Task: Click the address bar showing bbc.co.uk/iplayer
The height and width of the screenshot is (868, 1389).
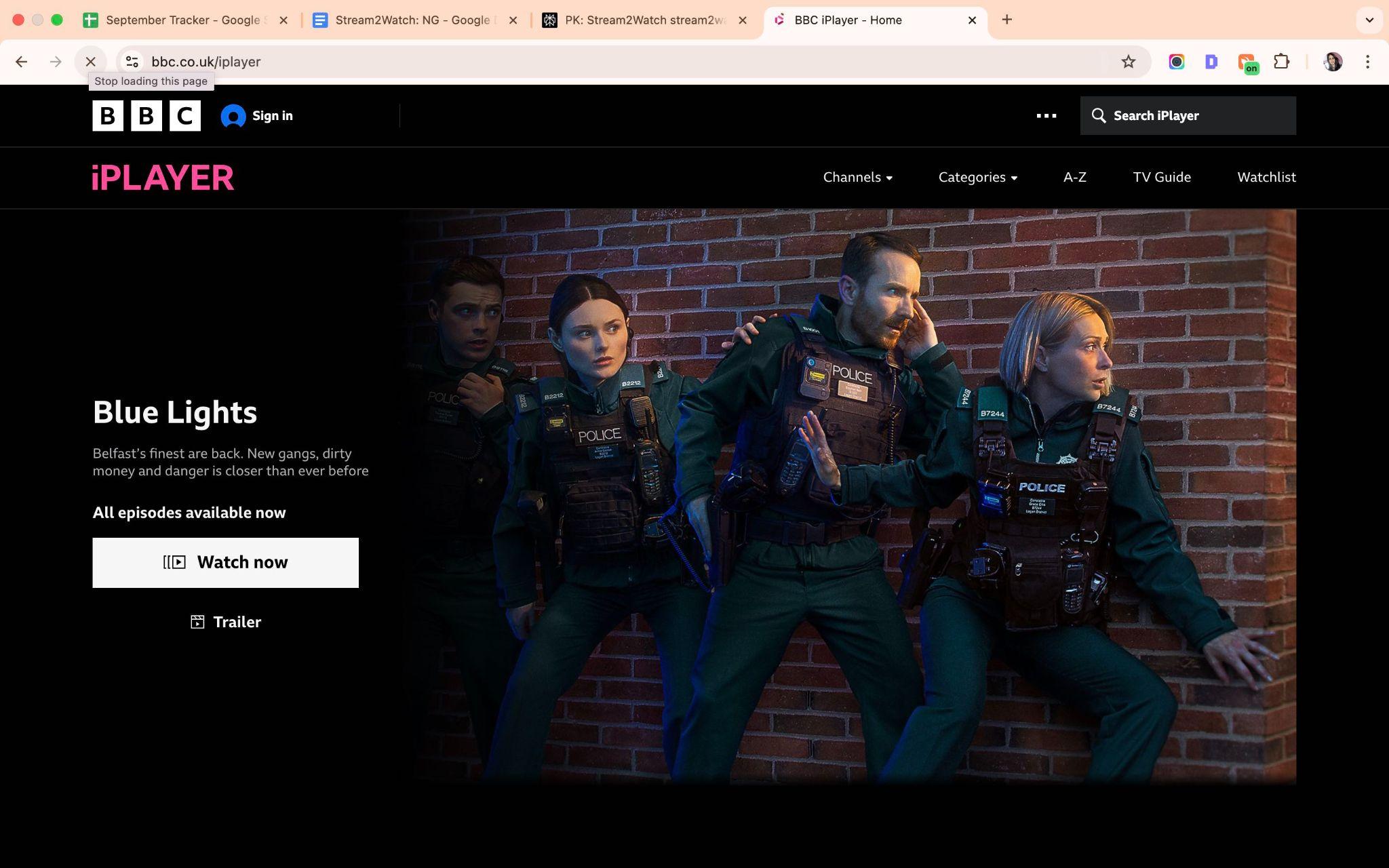Action: point(207,62)
